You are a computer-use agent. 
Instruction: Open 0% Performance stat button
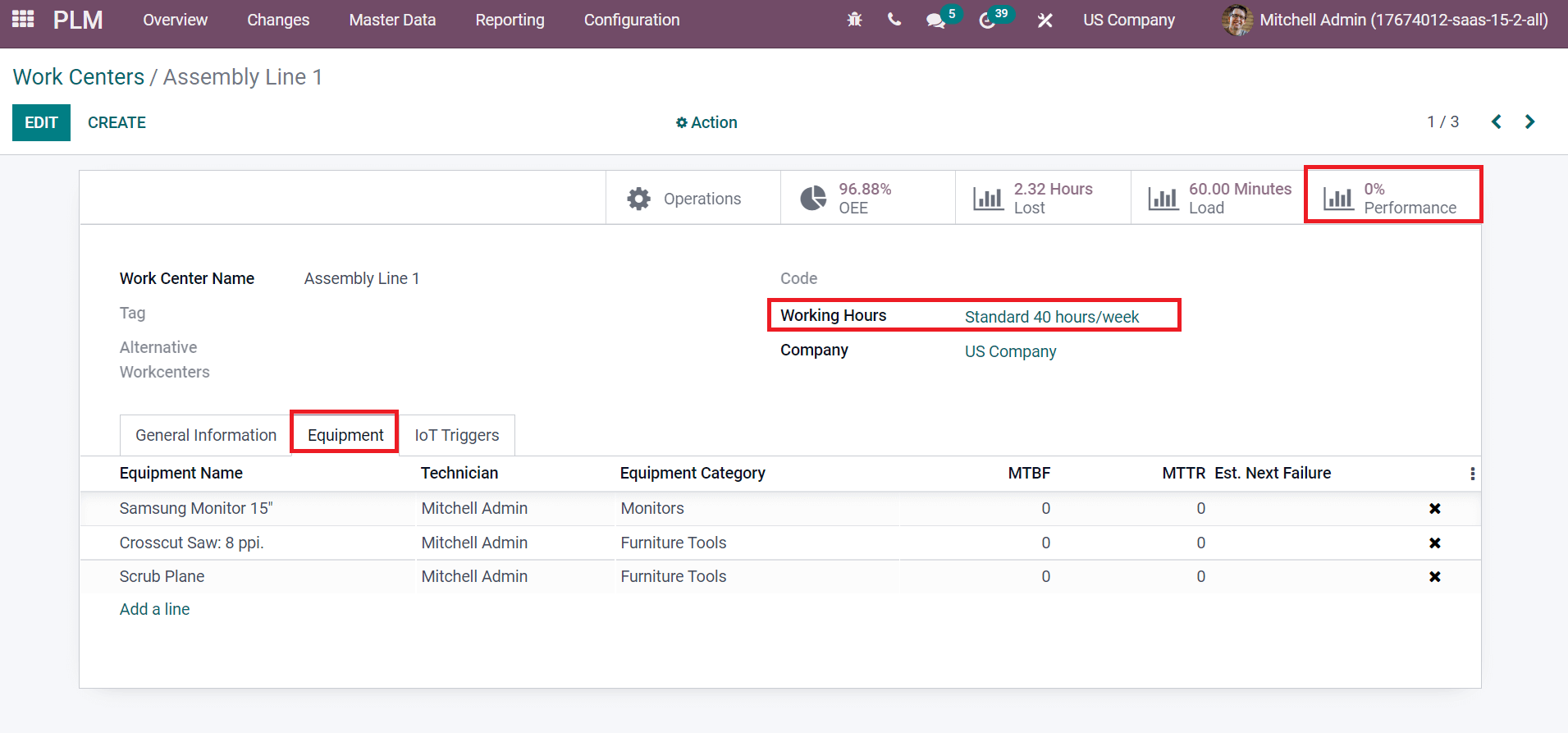pyautogui.click(x=1393, y=198)
